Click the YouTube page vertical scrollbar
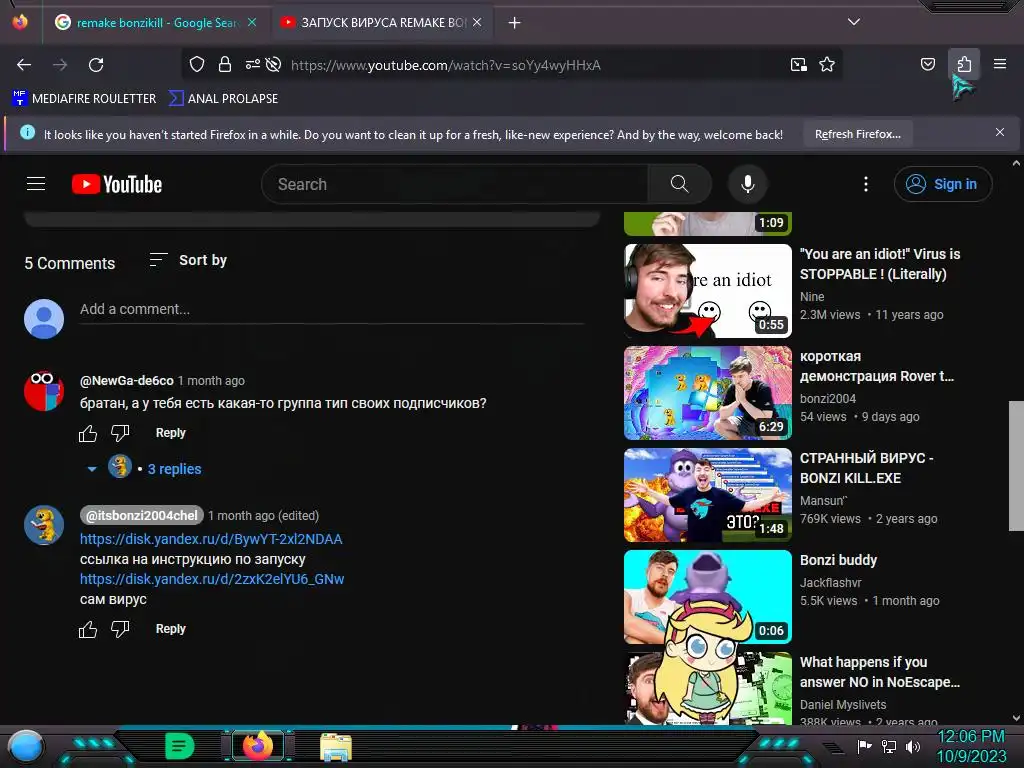The height and width of the screenshot is (768, 1024). click(x=1016, y=466)
